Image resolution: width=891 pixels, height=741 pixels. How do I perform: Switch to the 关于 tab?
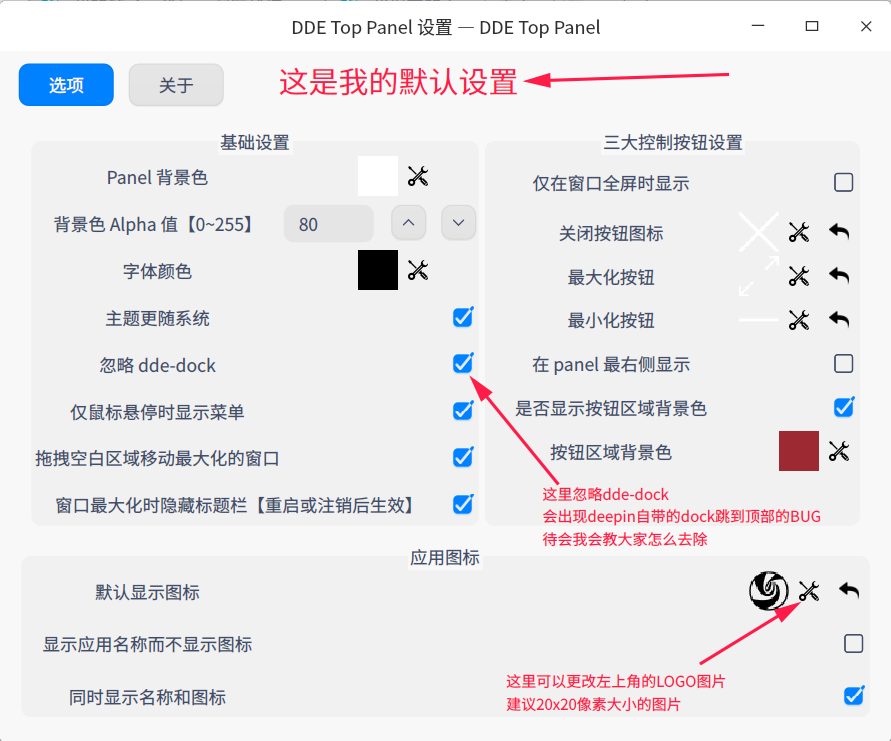point(176,85)
